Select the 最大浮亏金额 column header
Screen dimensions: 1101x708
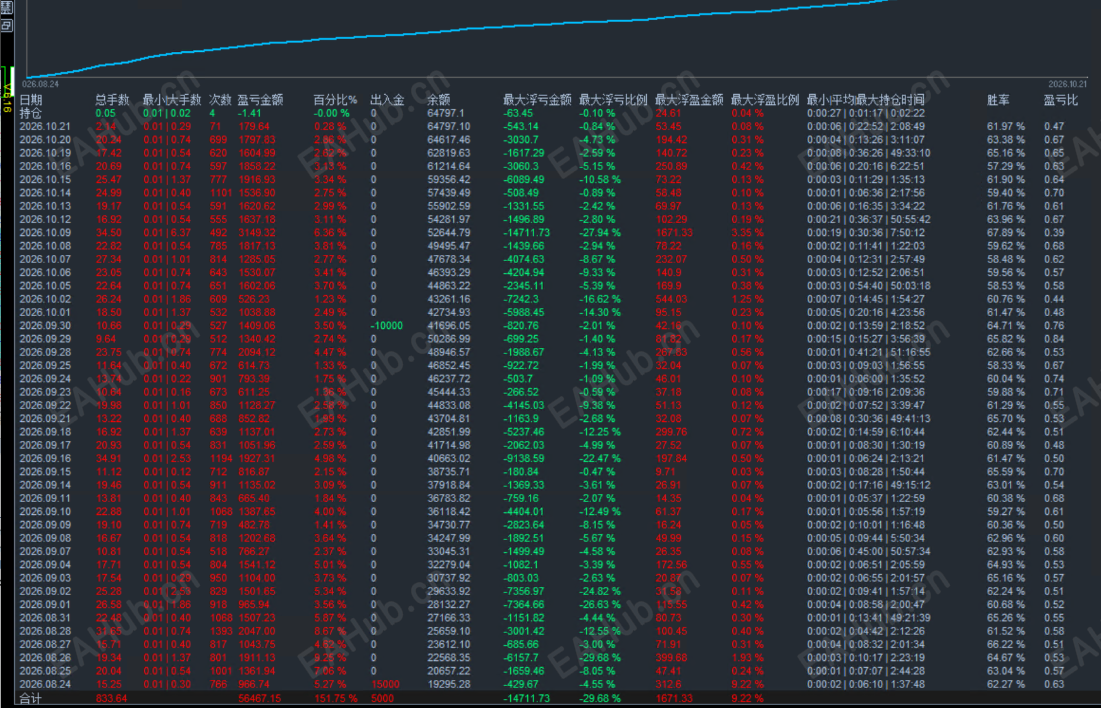coord(537,100)
